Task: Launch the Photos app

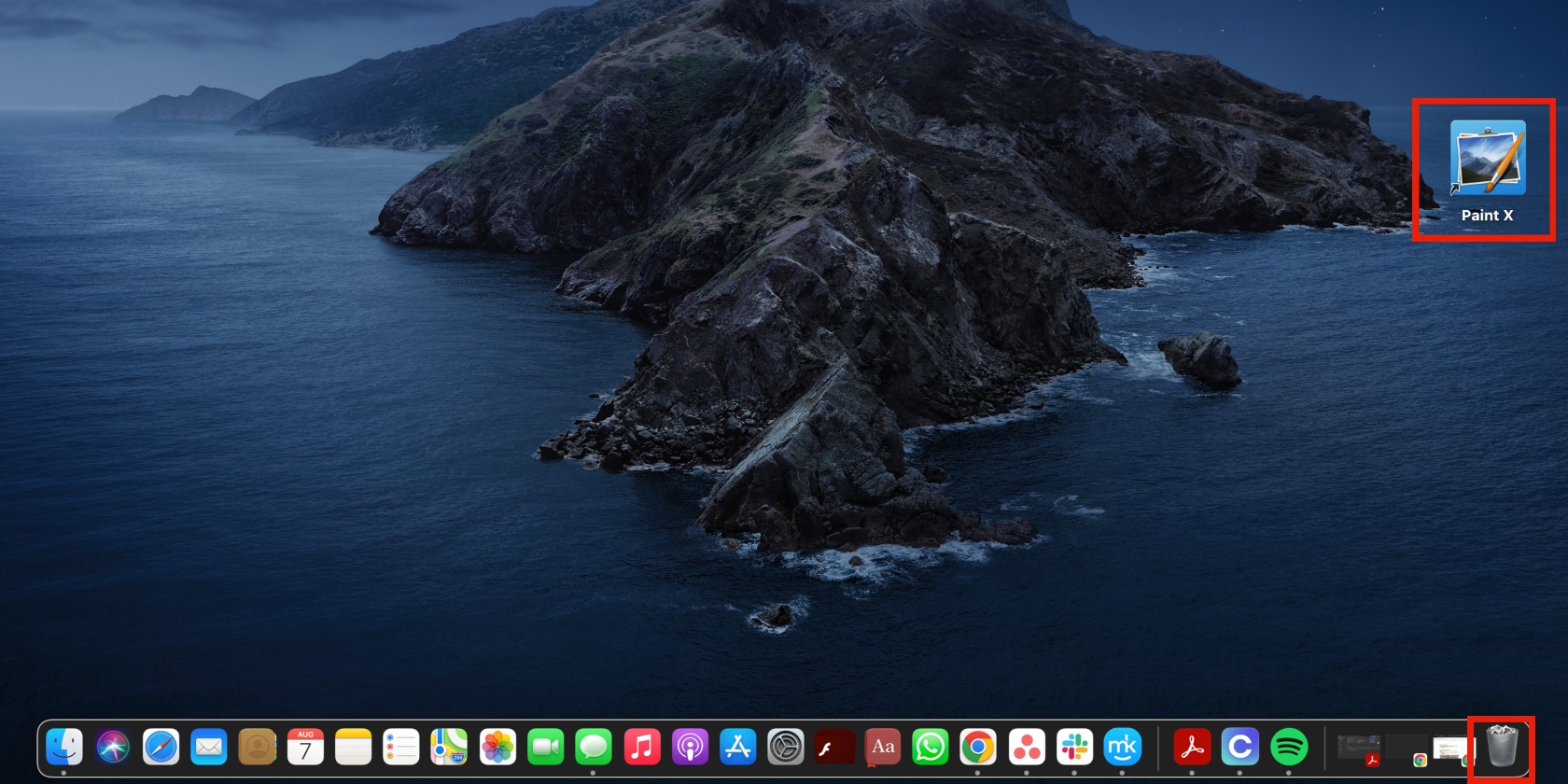Action: click(497, 747)
